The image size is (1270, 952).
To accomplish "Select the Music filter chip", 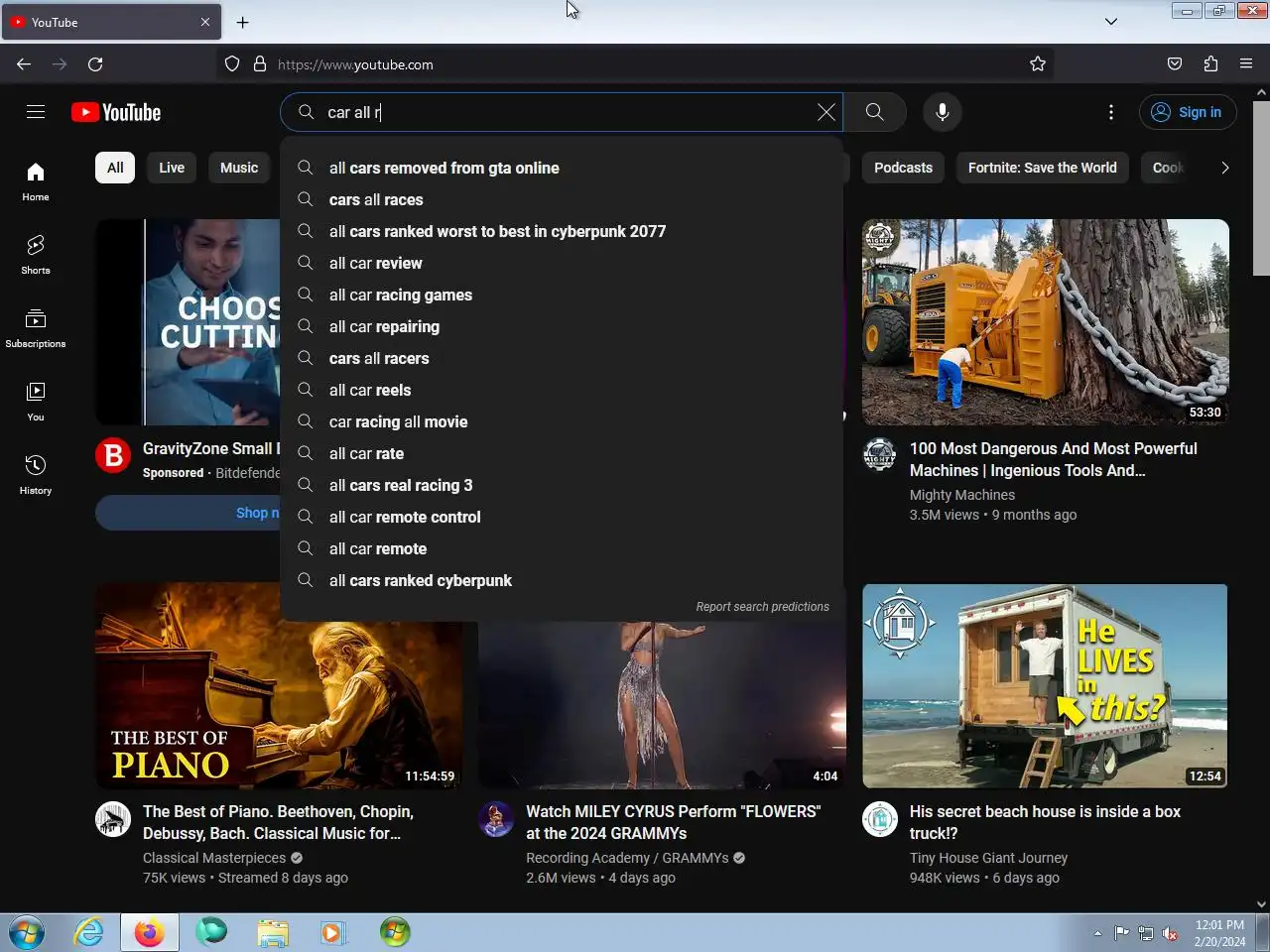I will click(239, 168).
